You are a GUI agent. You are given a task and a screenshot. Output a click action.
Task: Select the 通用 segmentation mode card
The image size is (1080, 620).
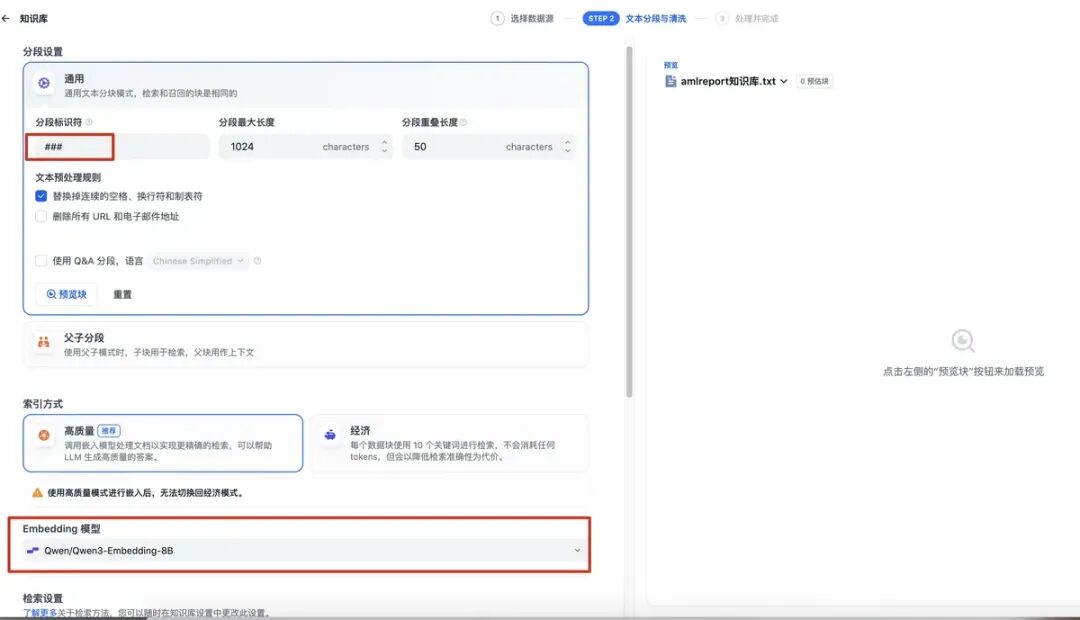pos(306,84)
